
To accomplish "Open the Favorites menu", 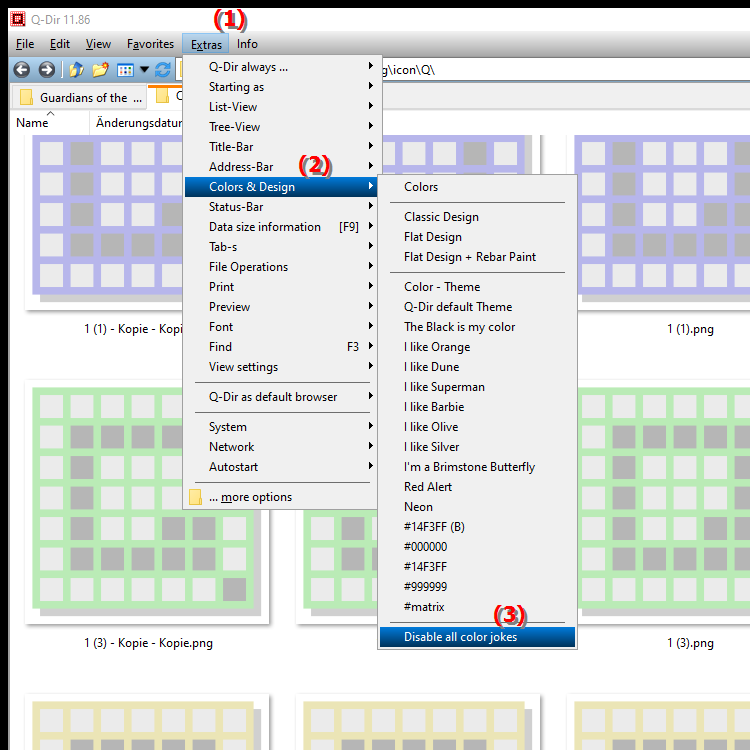I will point(150,44).
